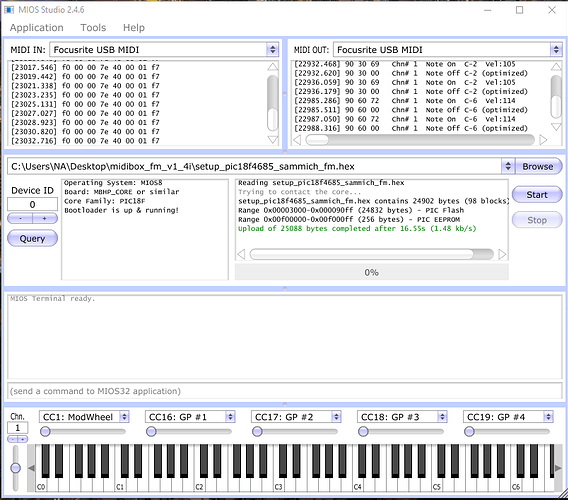The height and width of the screenshot is (500, 568).
Task: Open the CC18: GP #3 controller dropdown
Action: coord(442,417)
